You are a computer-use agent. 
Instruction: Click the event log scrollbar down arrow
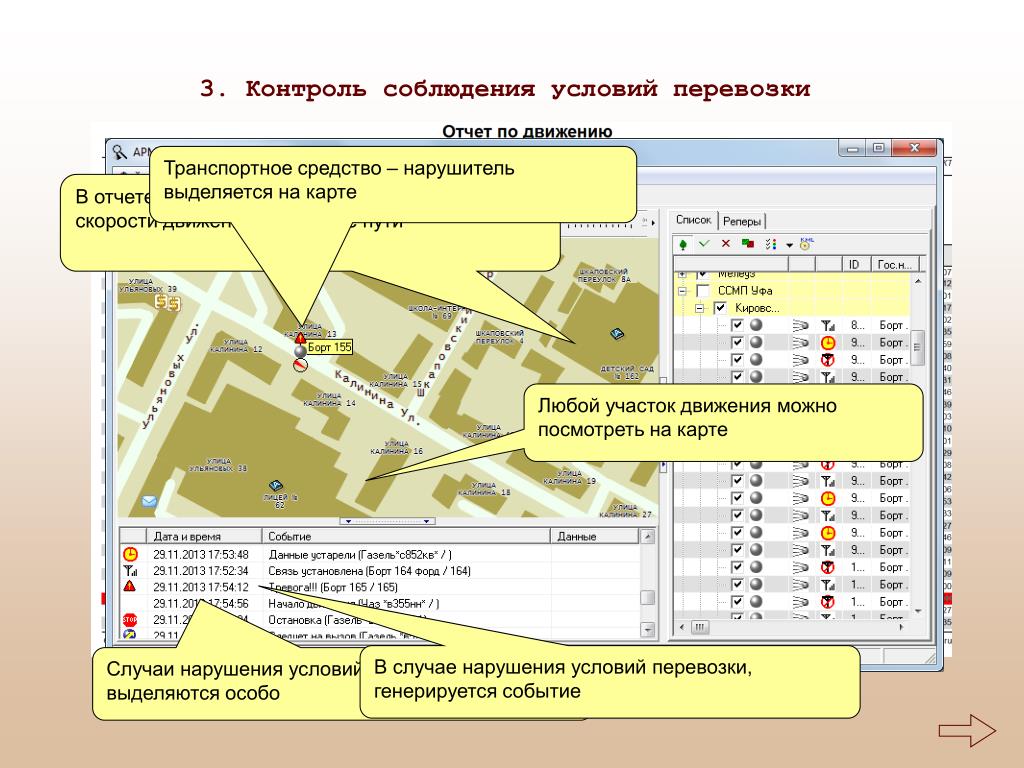647,630
